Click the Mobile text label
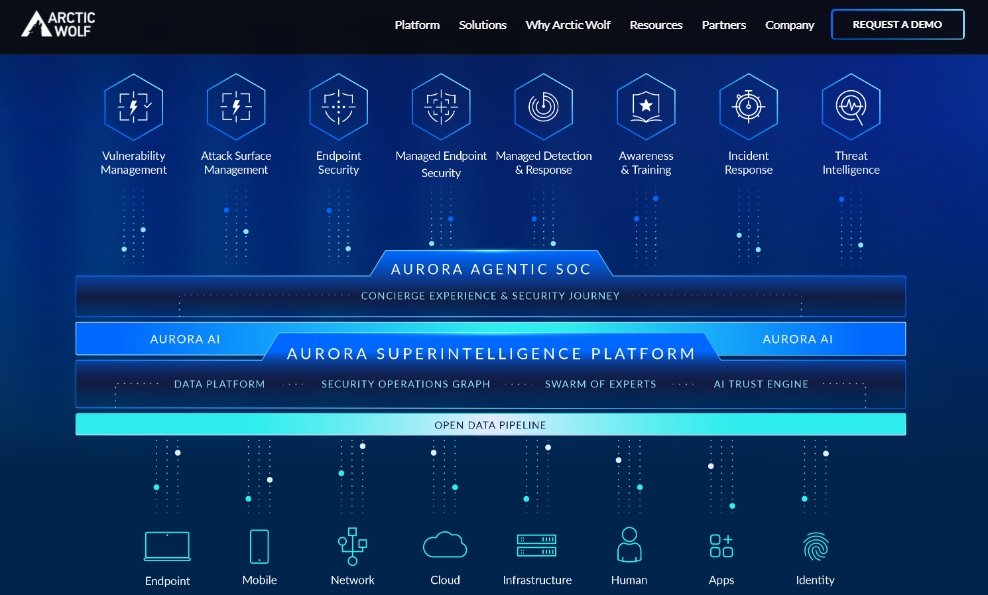The image size is (988, 595). 260,580
